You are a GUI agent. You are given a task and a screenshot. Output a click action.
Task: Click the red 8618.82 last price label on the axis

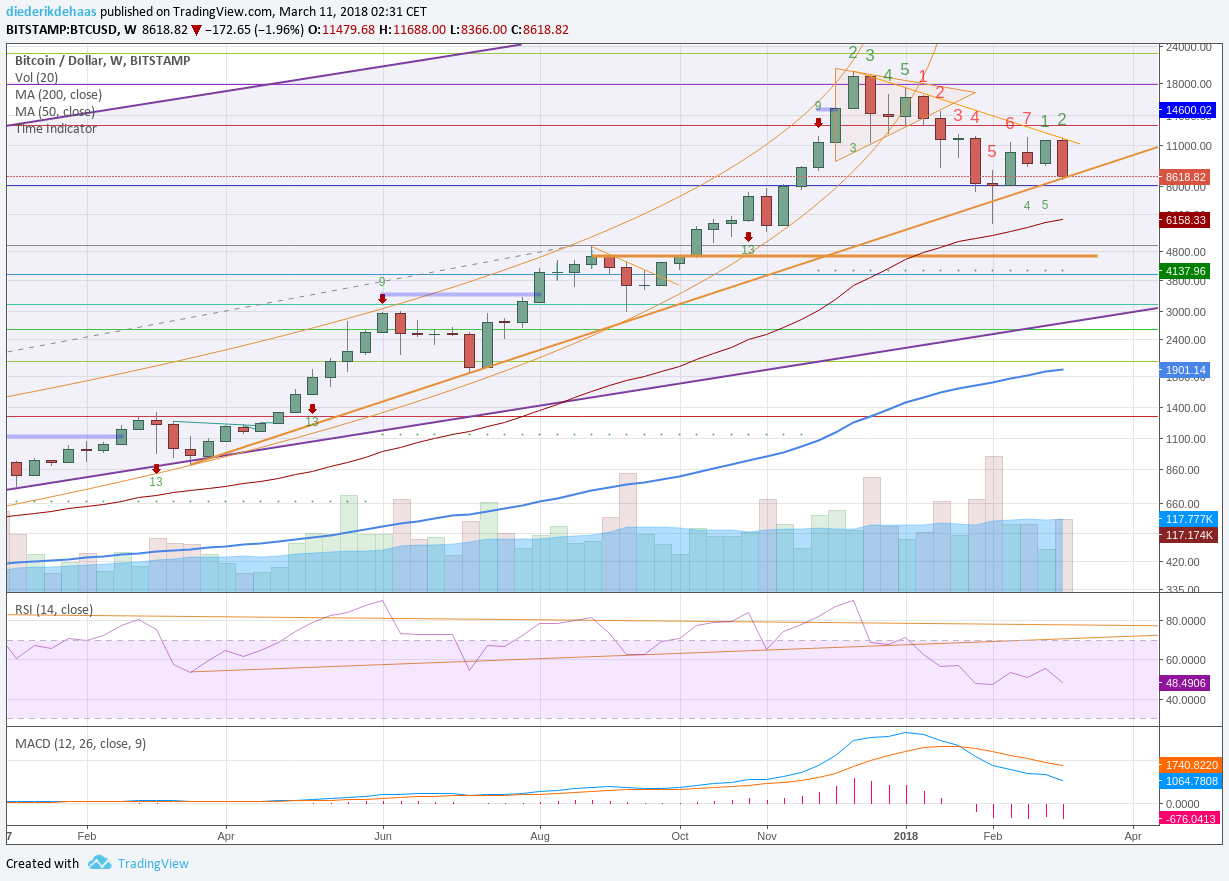pyautogui.click(x=1187, y=177)
